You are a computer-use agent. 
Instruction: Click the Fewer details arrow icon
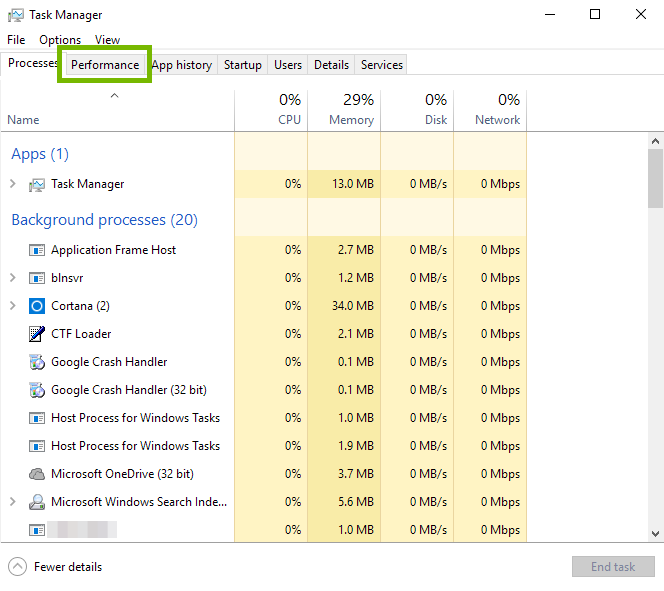coord(17,566)
